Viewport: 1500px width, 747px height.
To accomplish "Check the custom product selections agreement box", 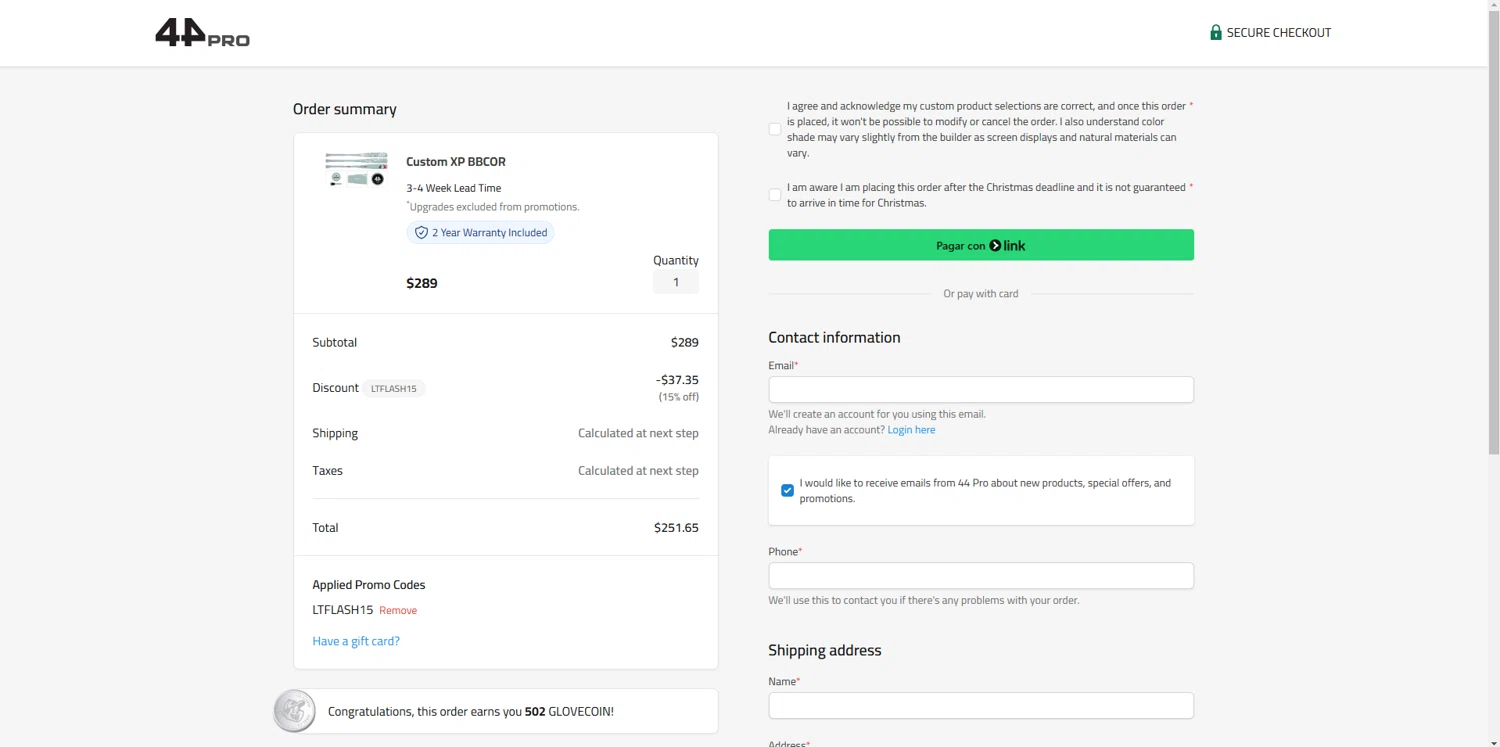I will click(x=775, y=129).
